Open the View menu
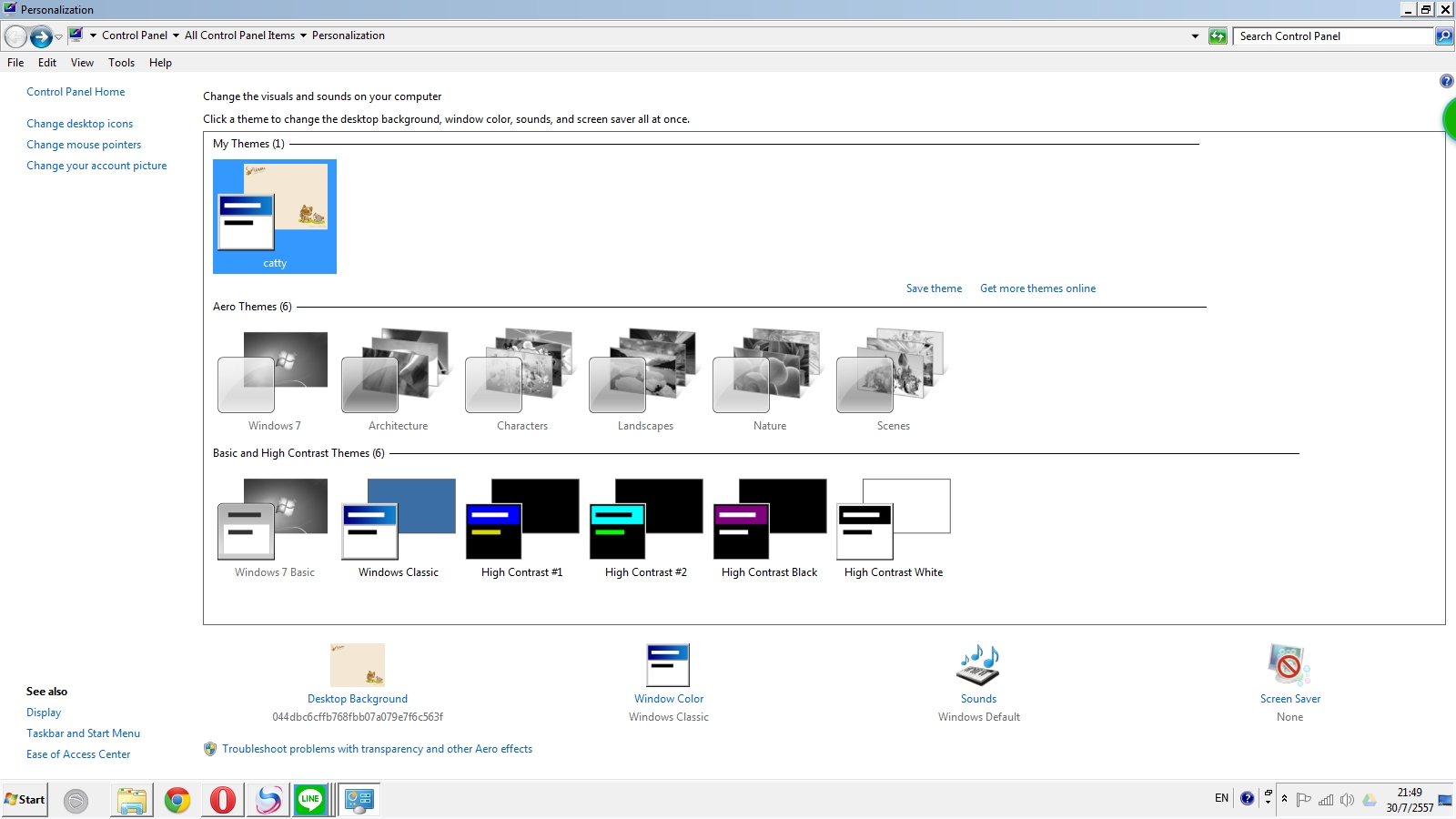The height and width of the screenshot is (819, 1456). (x=82, y=63)
